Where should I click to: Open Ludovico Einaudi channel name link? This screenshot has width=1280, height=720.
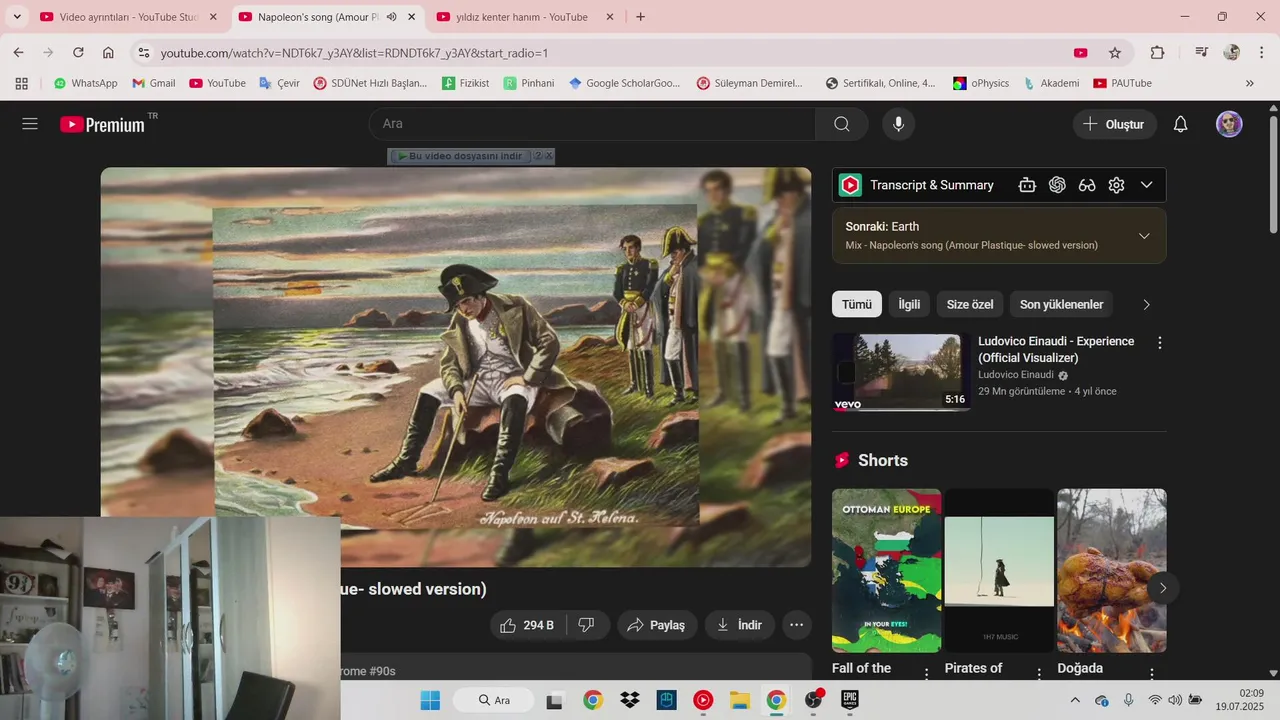click(1016, 375)
